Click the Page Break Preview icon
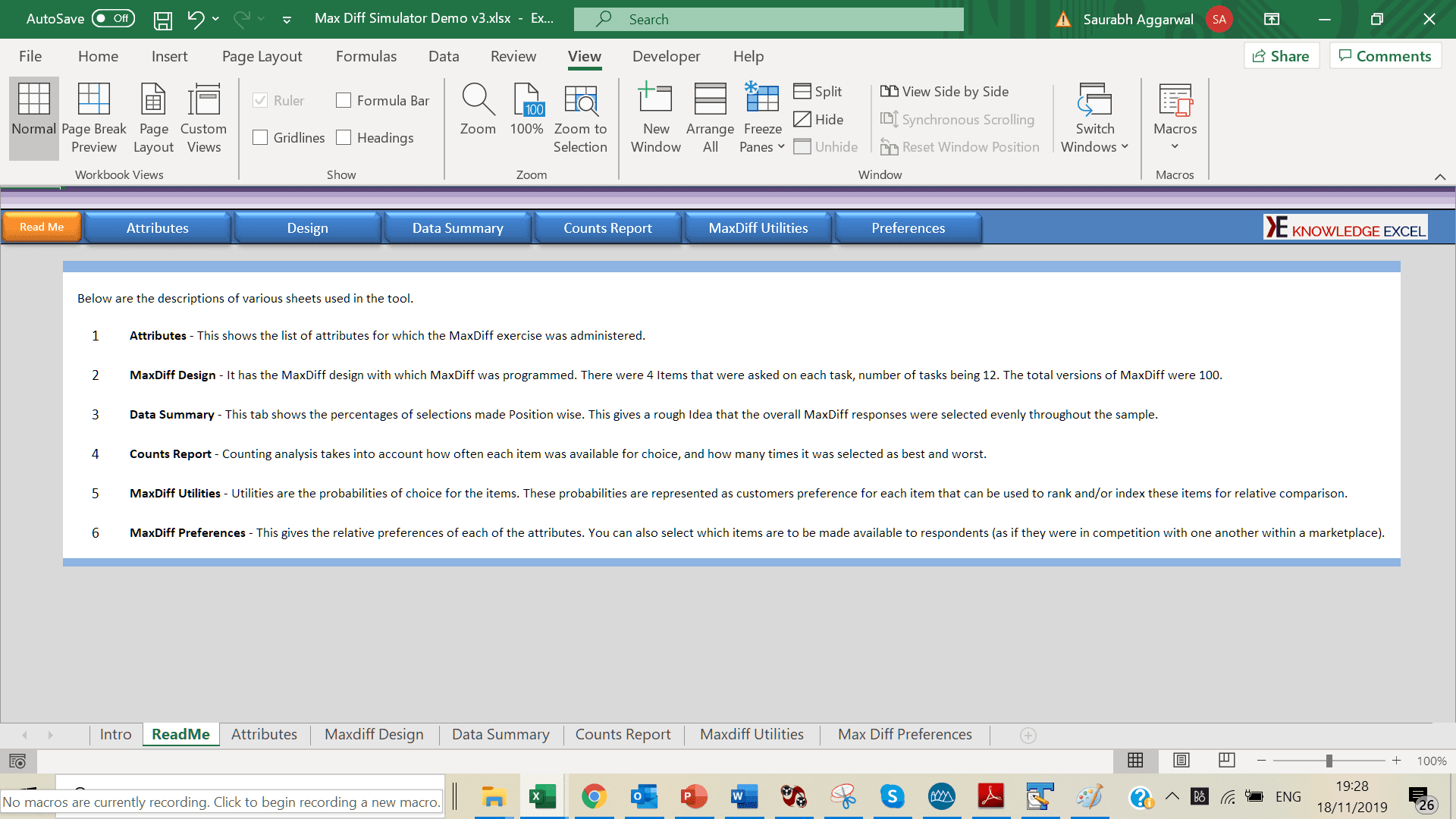Image resolution: width=1456 pixels, height=819 pixels. coord(94,99)
